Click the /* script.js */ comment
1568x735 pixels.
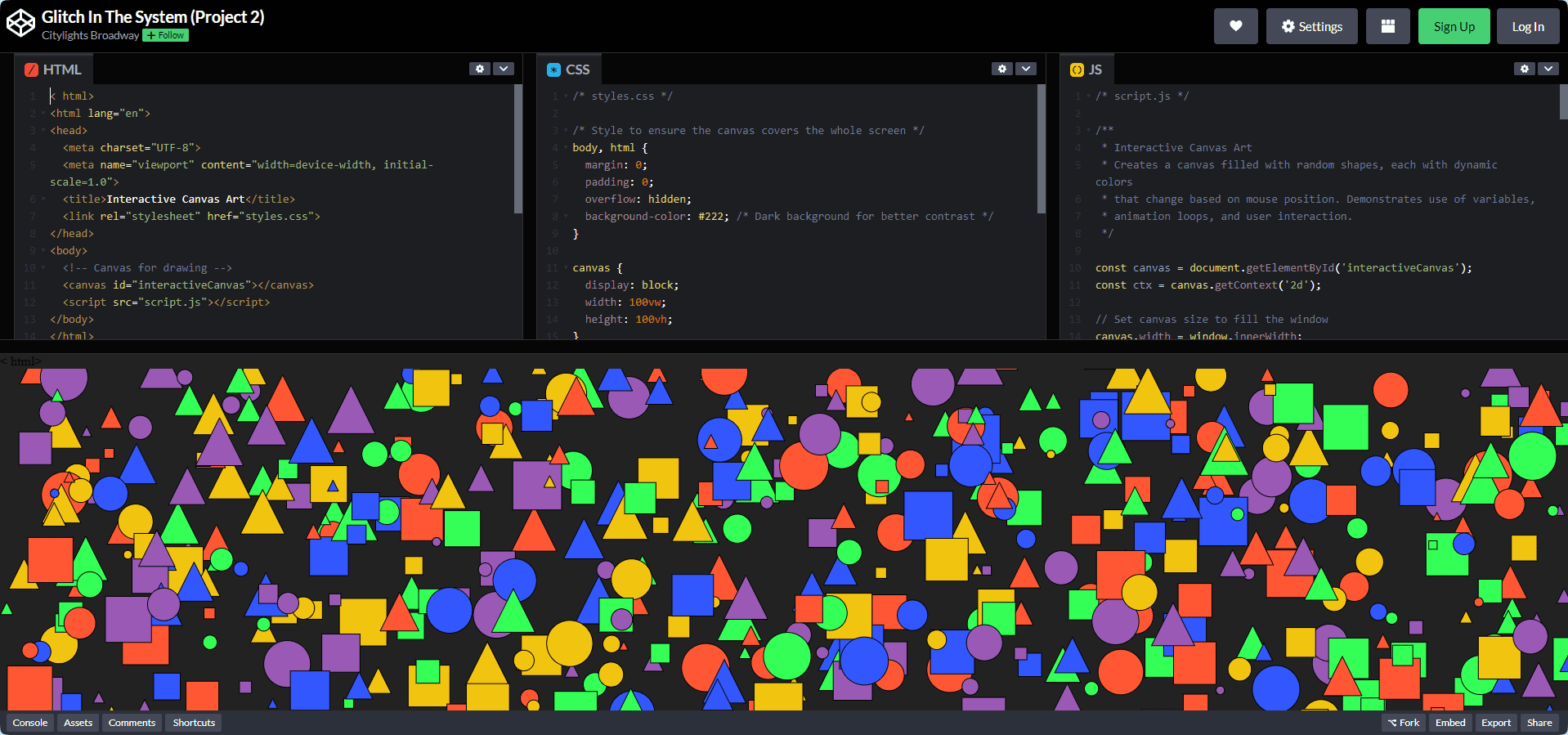click(1142, 96)
